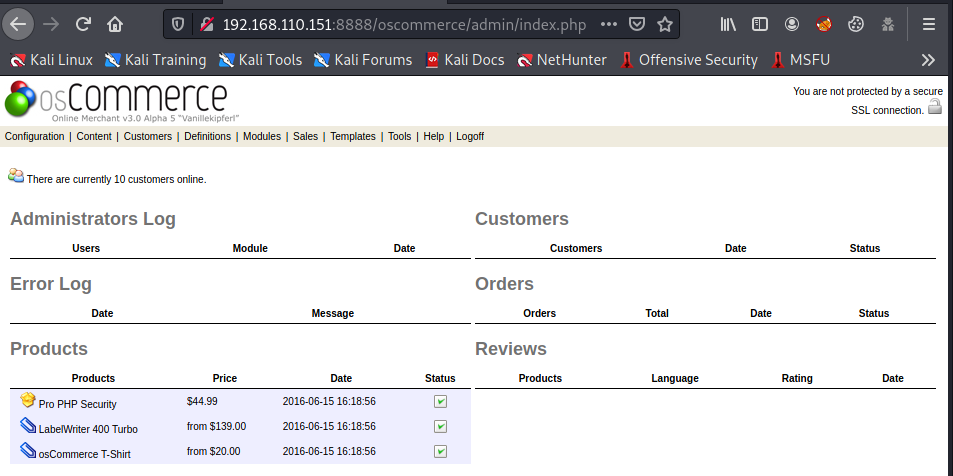Screen dimensions: 953x476
Task: Click the URL address bar
Action: coord(400,24)
